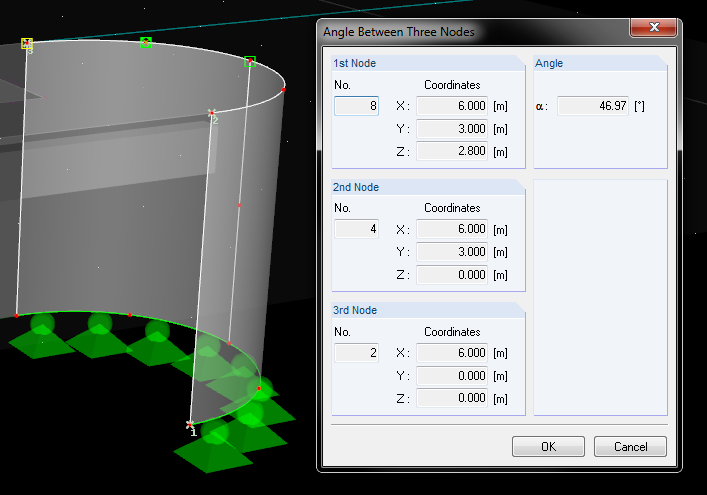Click the 3rd Node section header
This screenshot has width=707, height=495.
click(x=428, y=310)
